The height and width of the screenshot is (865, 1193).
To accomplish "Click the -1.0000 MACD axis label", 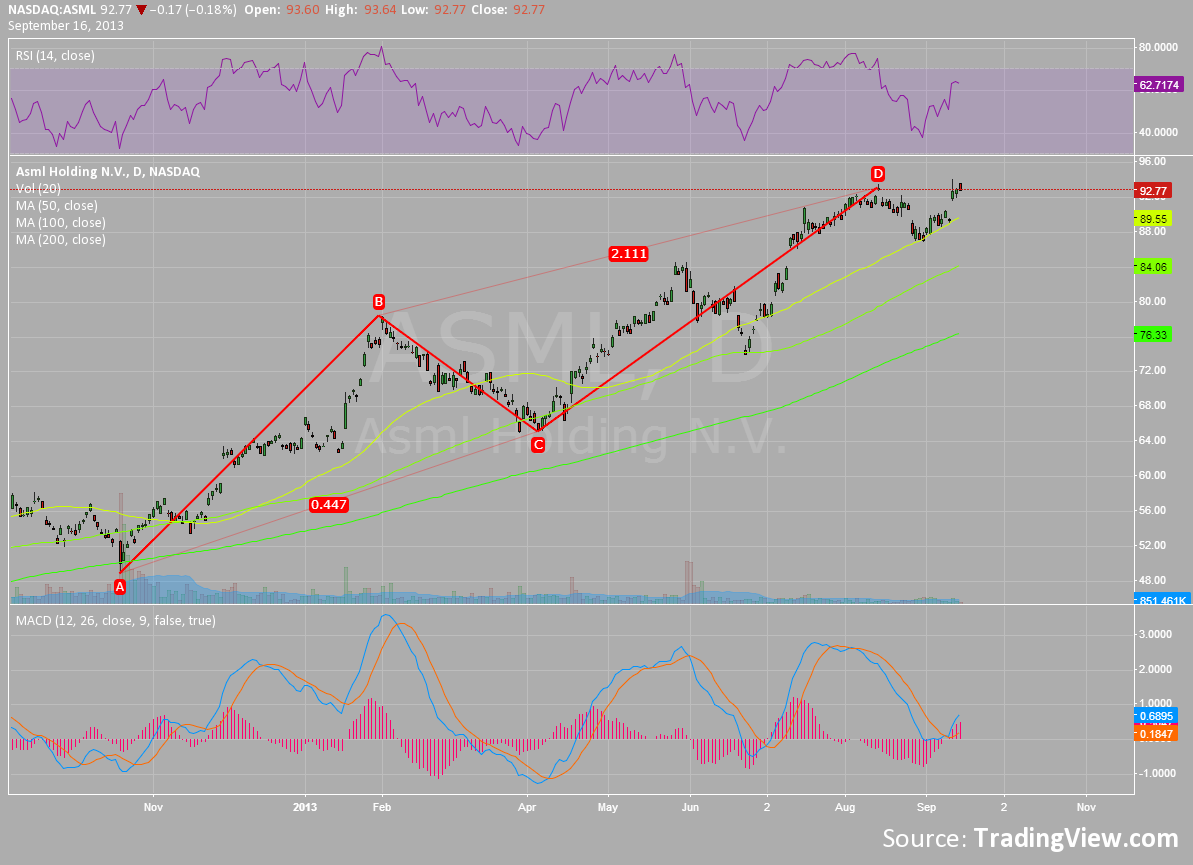I will pyautogui.click(x=1154, y=774).
